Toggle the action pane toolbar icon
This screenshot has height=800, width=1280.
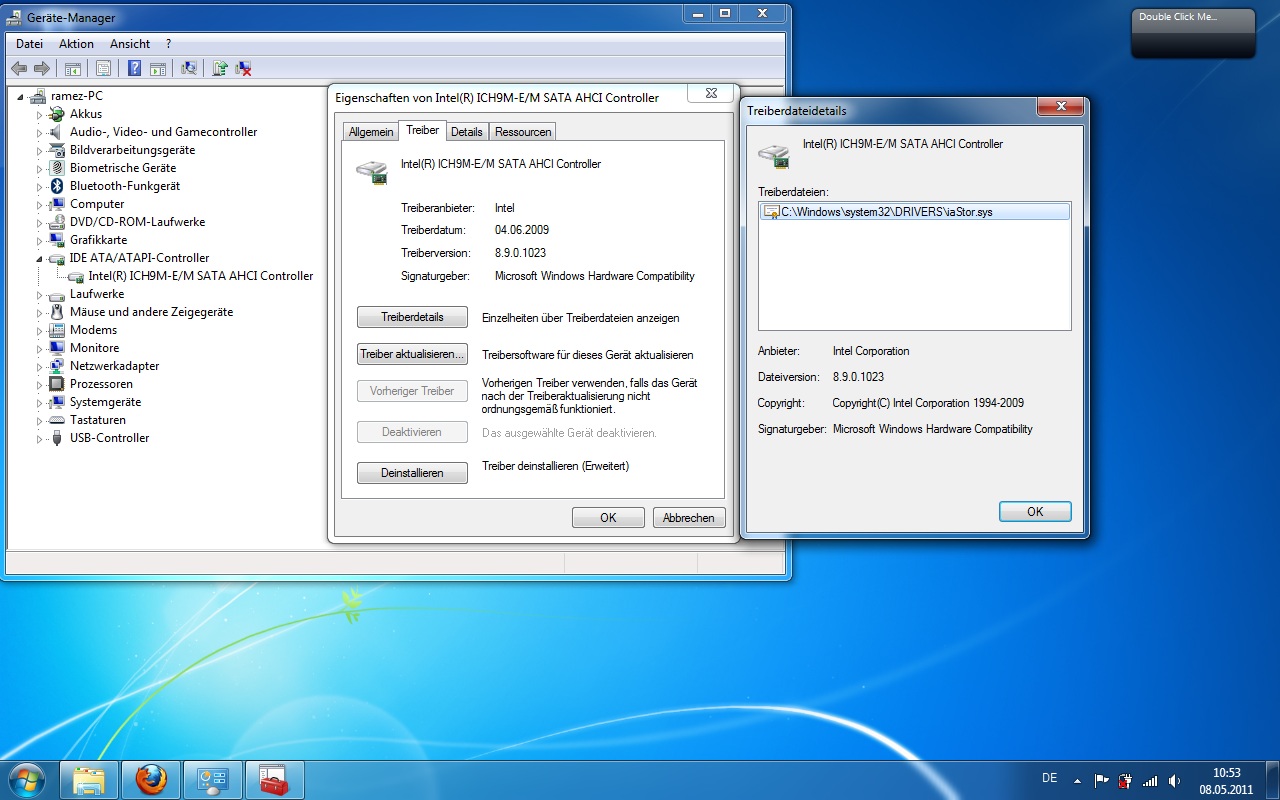click(158, 68)
